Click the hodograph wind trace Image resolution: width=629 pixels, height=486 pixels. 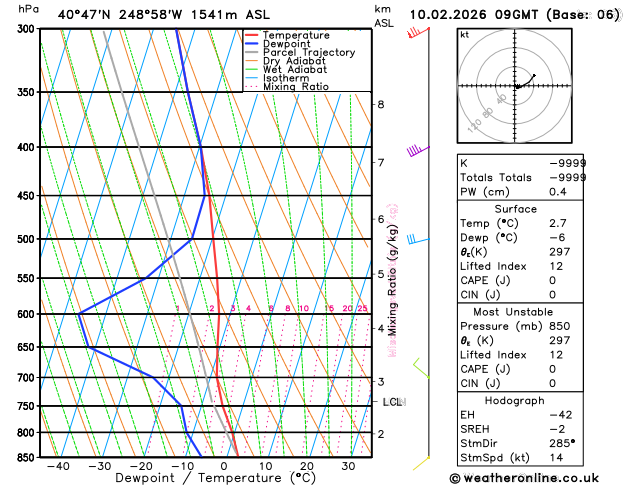tap(525, 81)
